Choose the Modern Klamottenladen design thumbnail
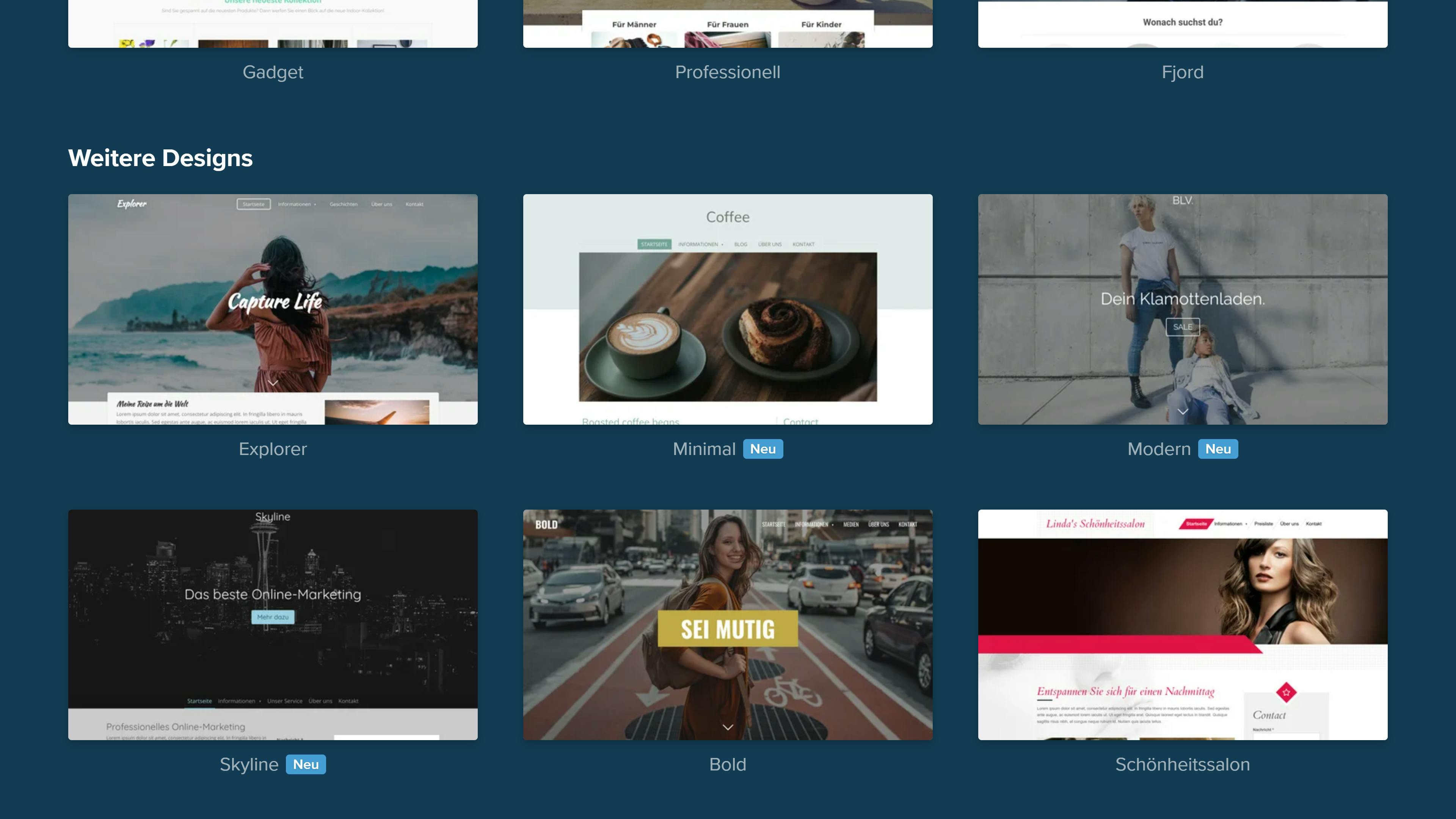Viewport: 1456px width, 819px height. (x=1183, y=309)
